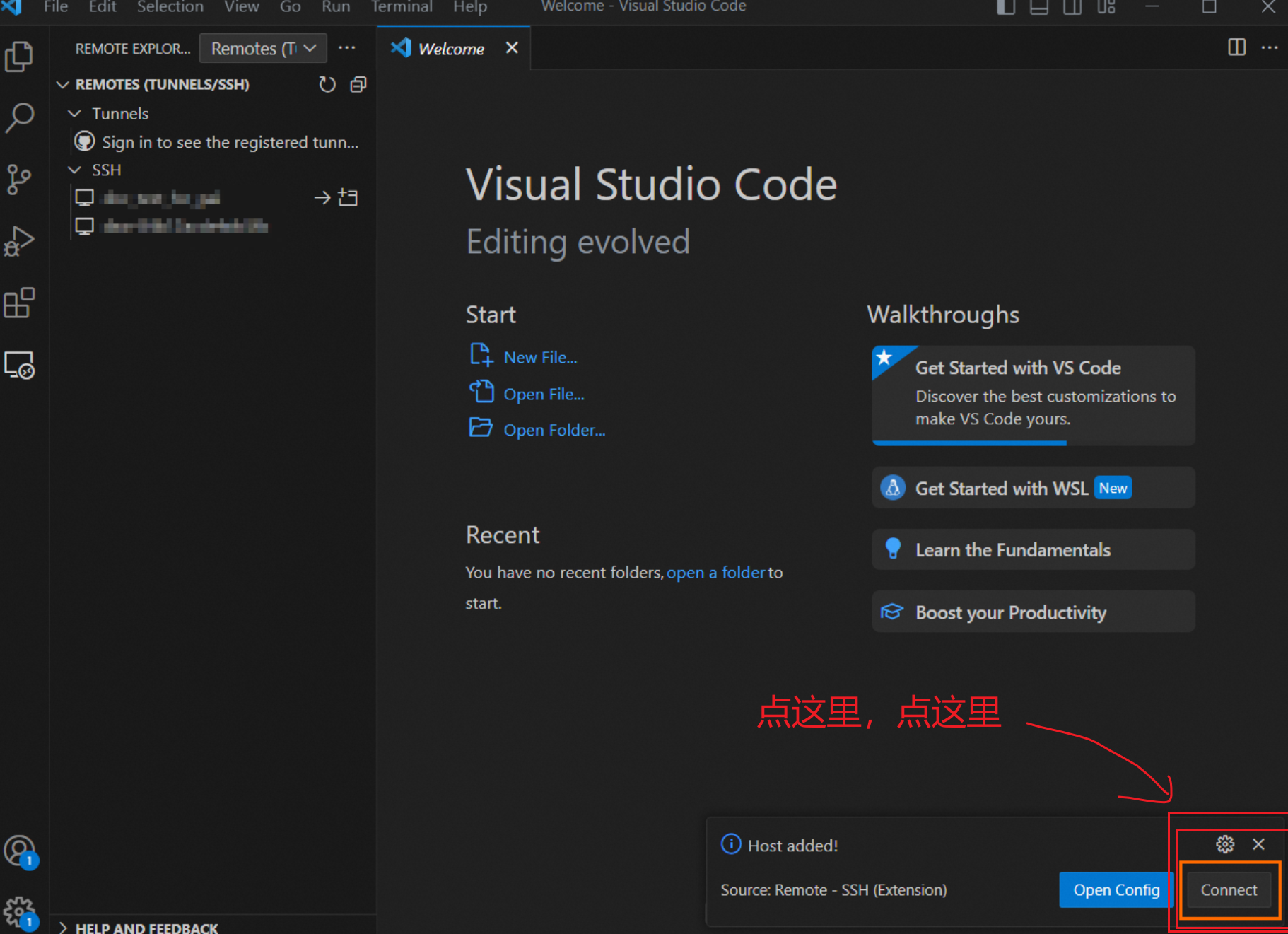
Task: Collapse the SSH tree node
Action: [x=74, y=170]
